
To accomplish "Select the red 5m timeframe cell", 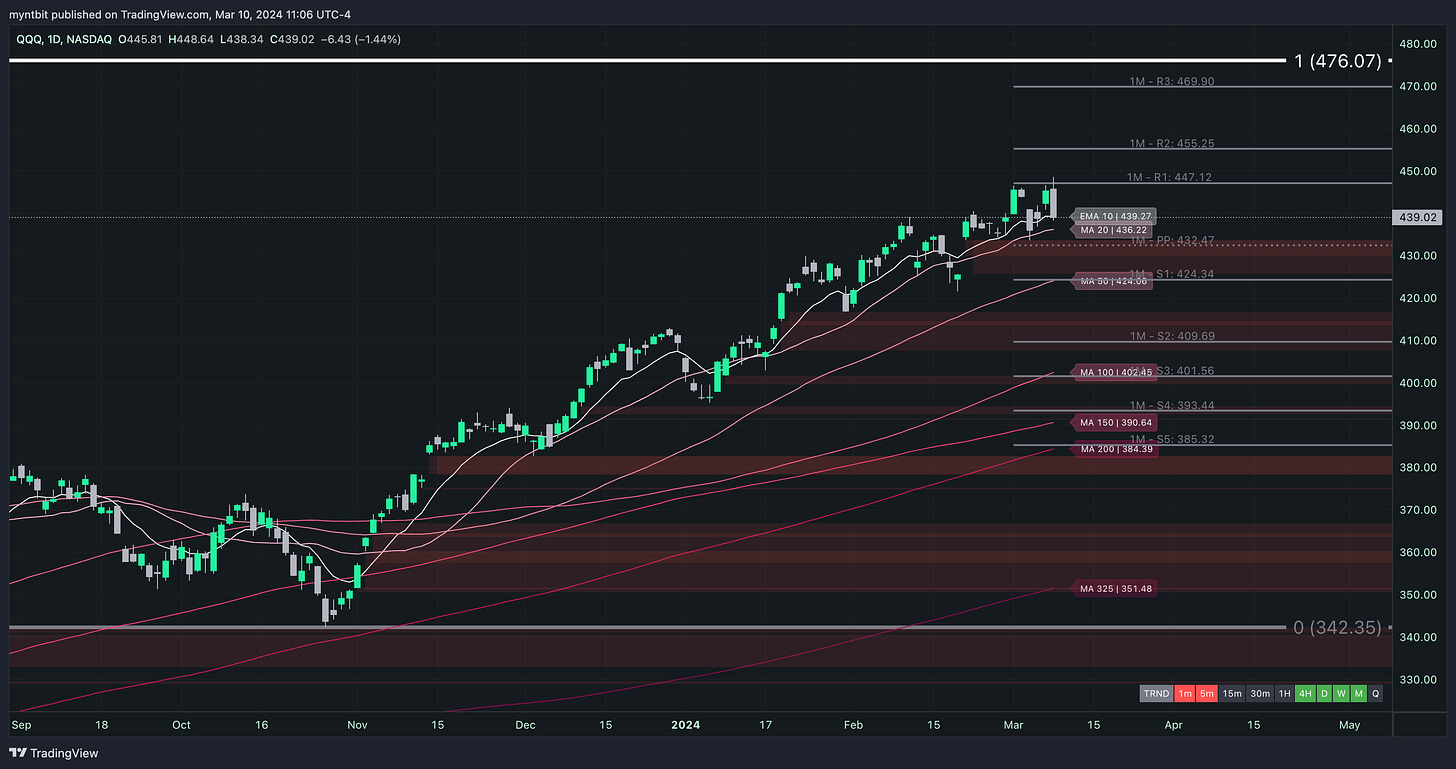I will coord(1207,693).
